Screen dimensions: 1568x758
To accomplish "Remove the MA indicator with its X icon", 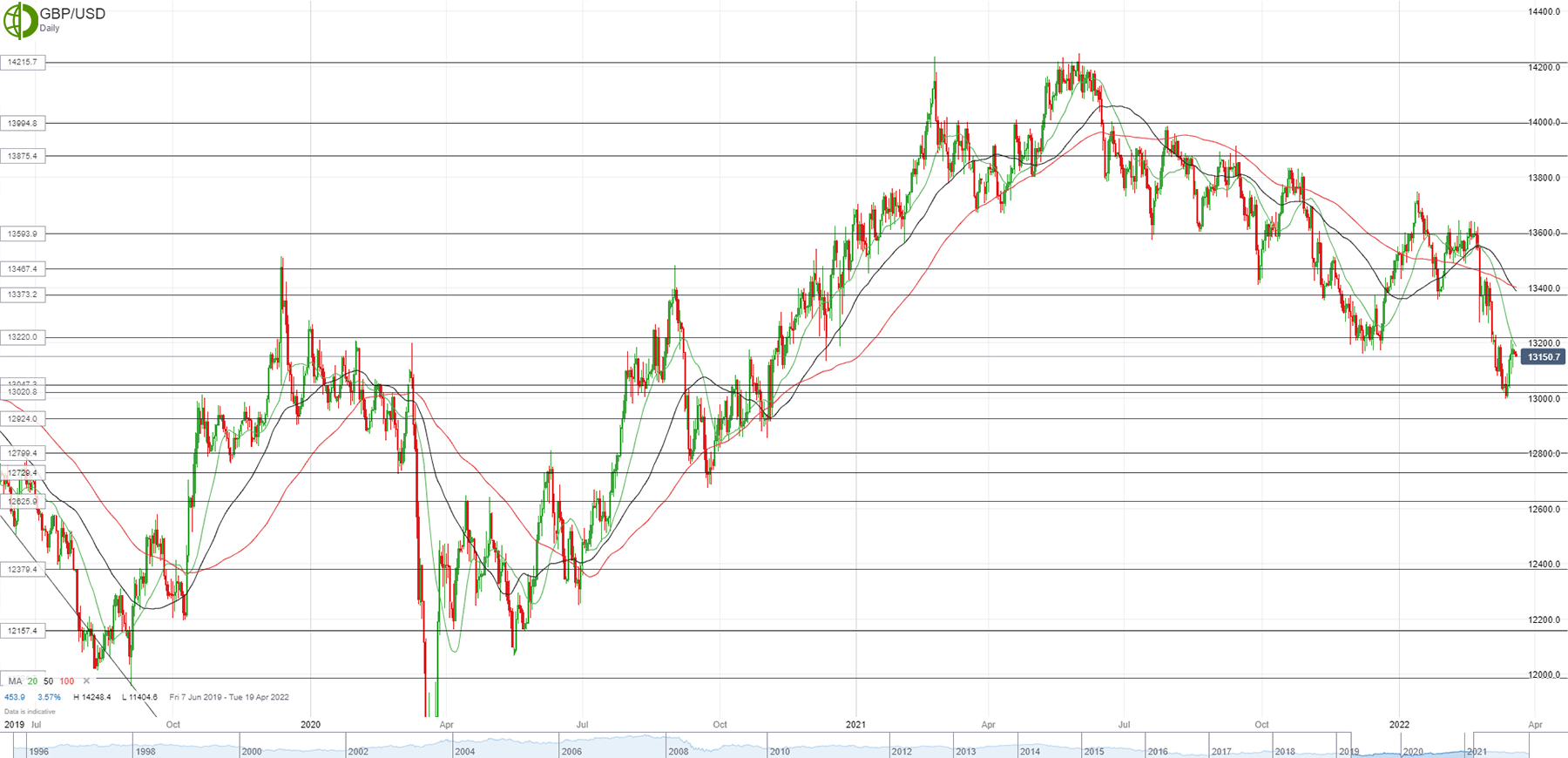I will (x=86, y=681).
